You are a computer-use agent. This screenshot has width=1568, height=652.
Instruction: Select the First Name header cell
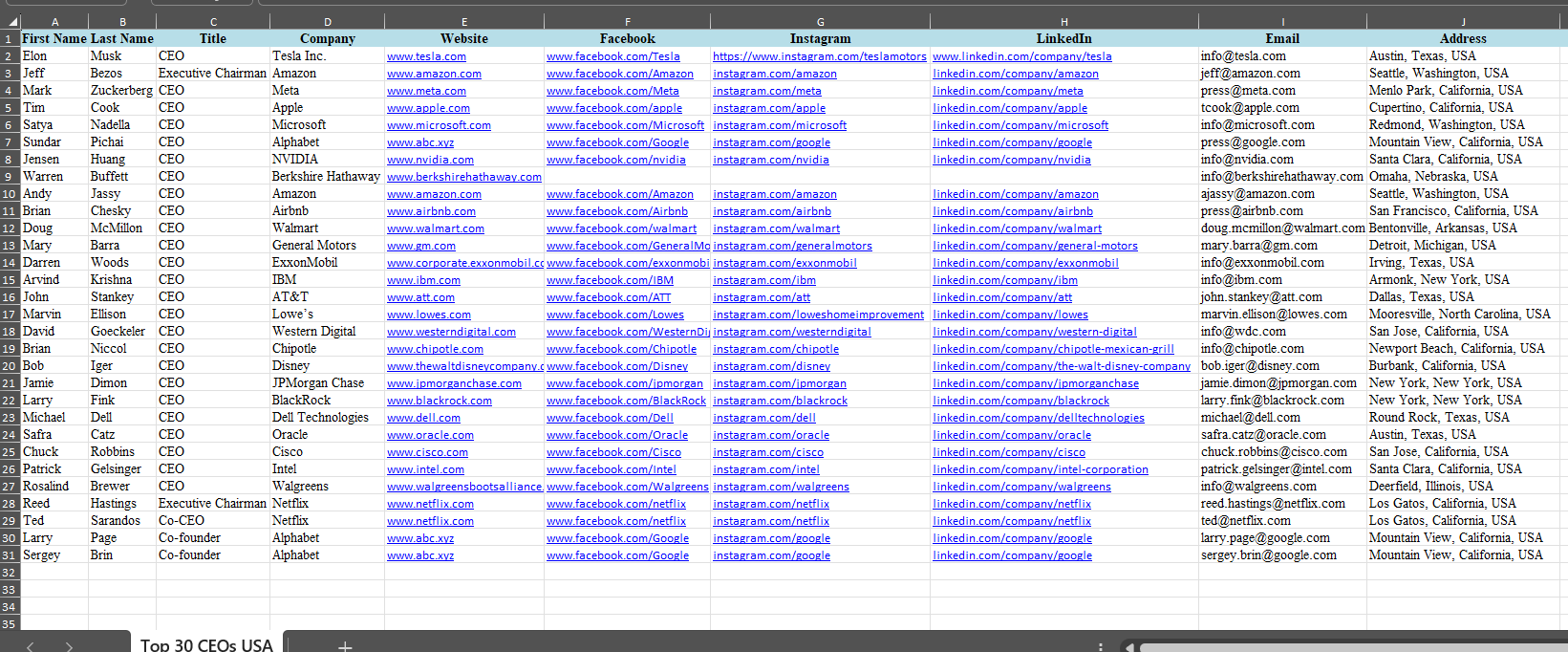(54, 38)
